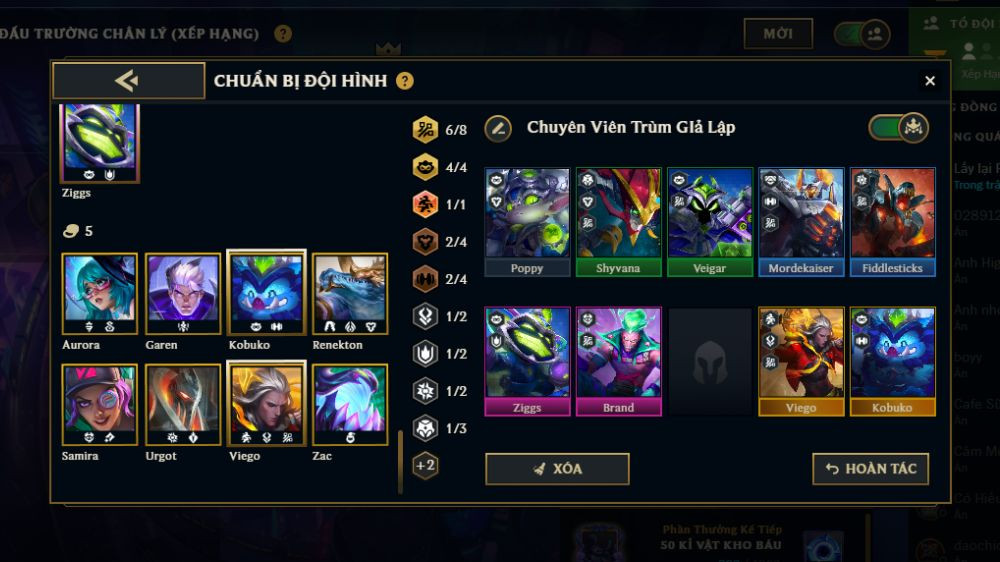Click the Mới button
Viewport: 1000px width, 562px height.
click(778, 33)
